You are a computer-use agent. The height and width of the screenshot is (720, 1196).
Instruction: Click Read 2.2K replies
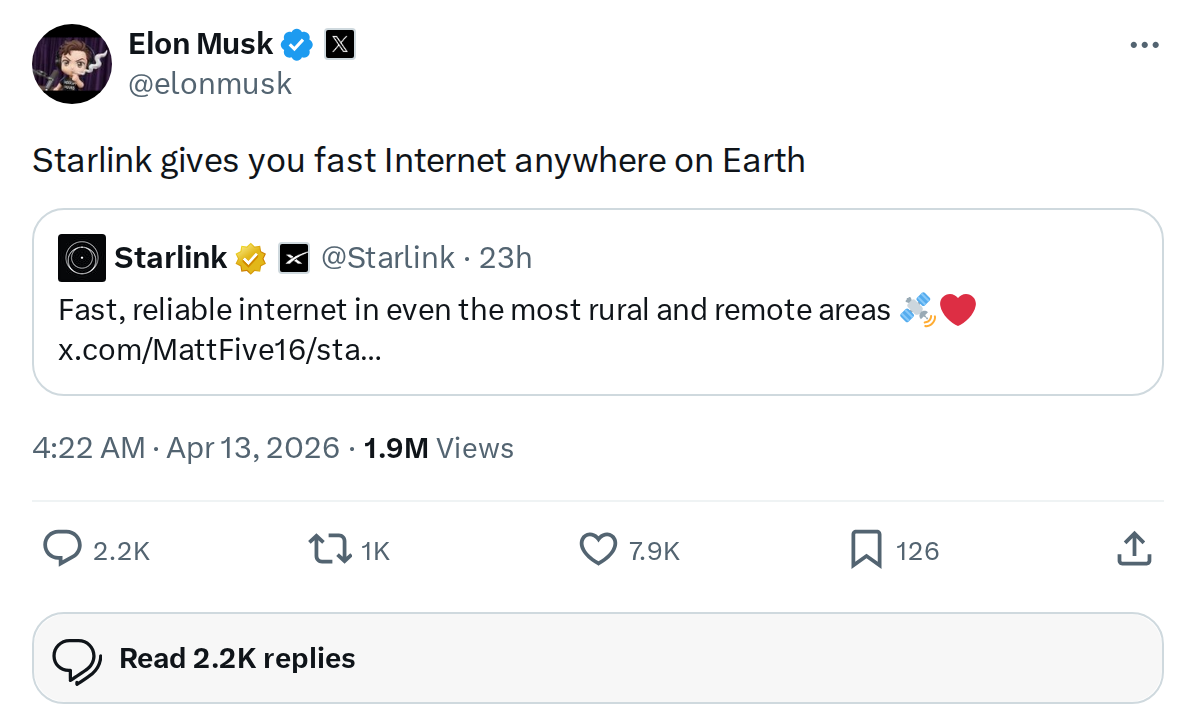tap(236, 657)
